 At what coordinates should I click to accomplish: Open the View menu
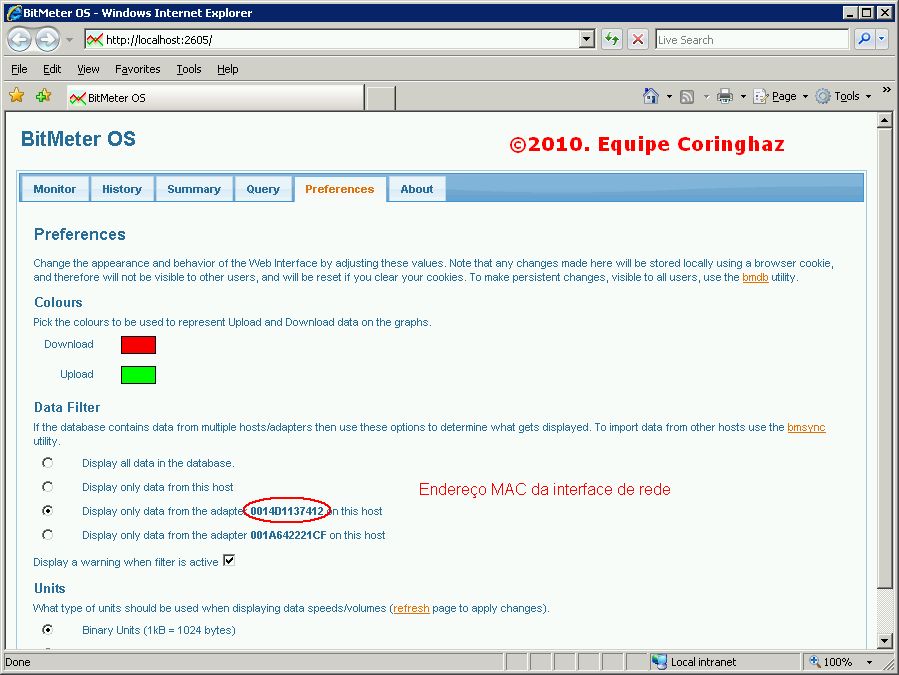tap(88, 69)
